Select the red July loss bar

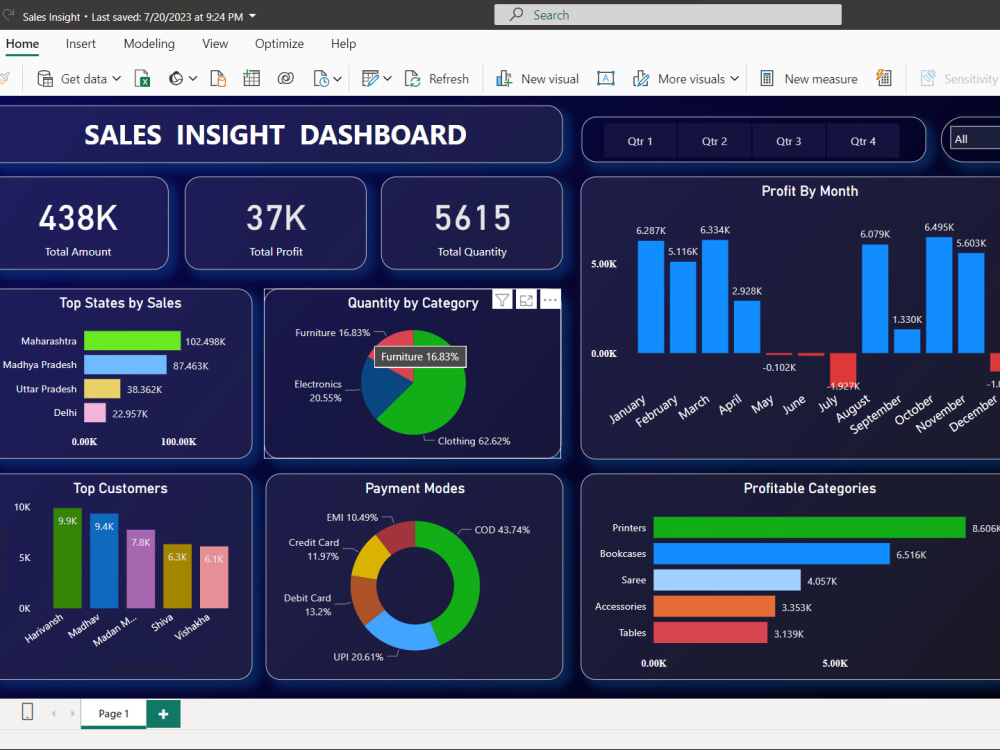(842, 369)
